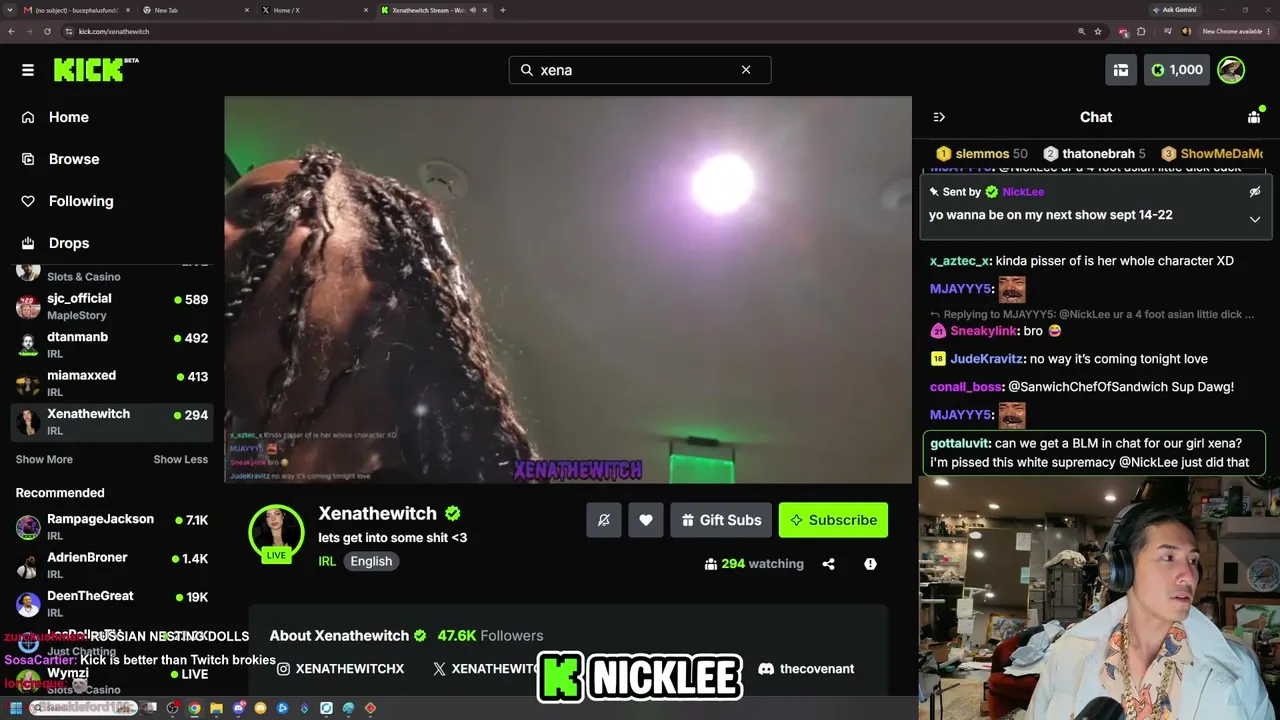Viewport: 1280px width, 720px height.
Task: Open AdrienBroner recommended channel
Action: 112,565
